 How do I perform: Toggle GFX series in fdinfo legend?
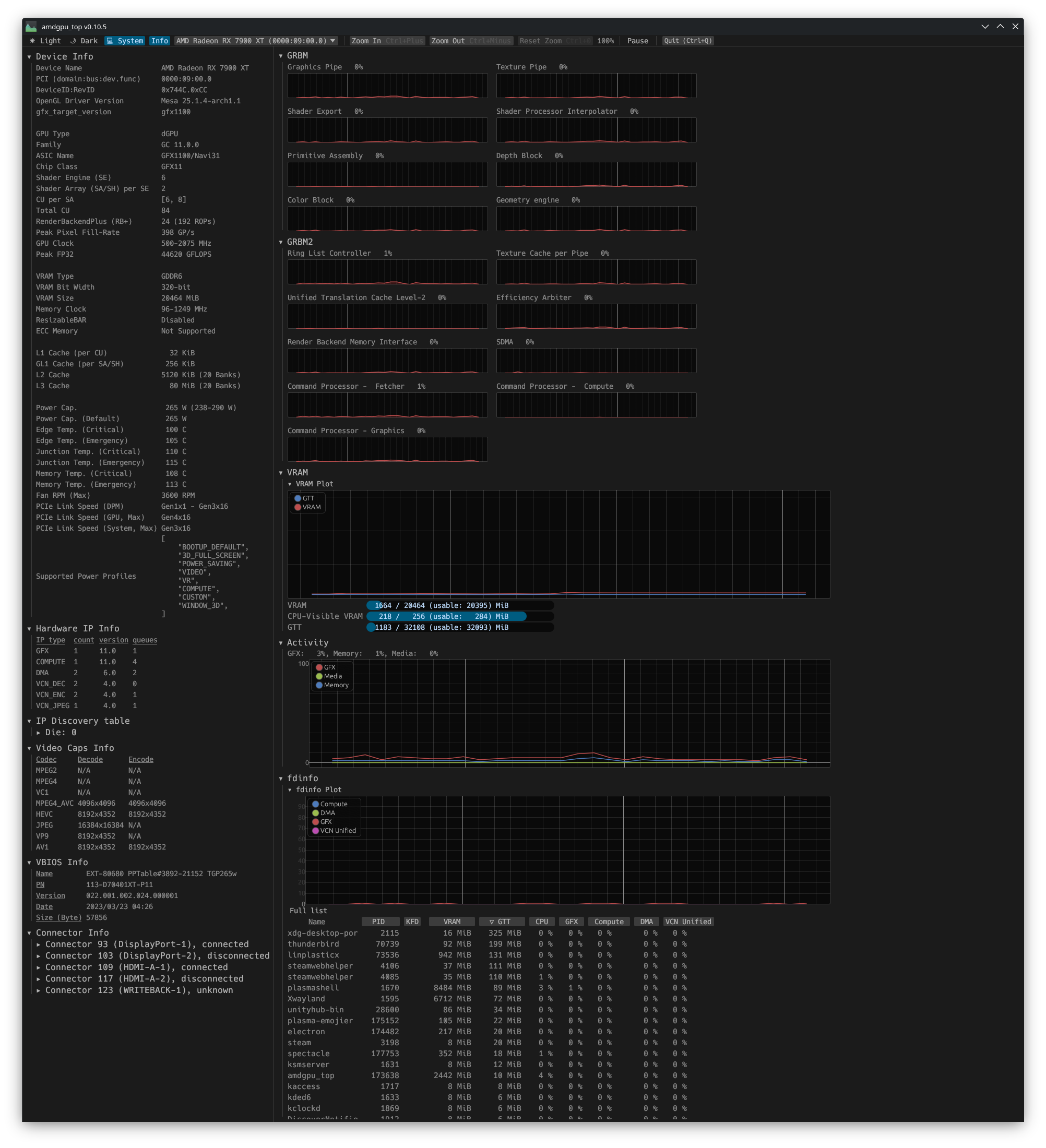[x=322, y=822]
